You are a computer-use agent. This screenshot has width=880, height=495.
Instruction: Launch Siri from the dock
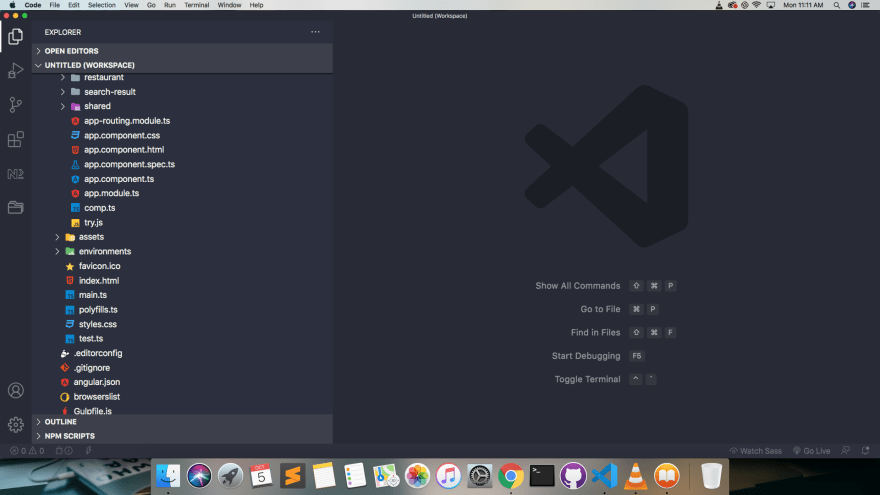tap(199, 476)
